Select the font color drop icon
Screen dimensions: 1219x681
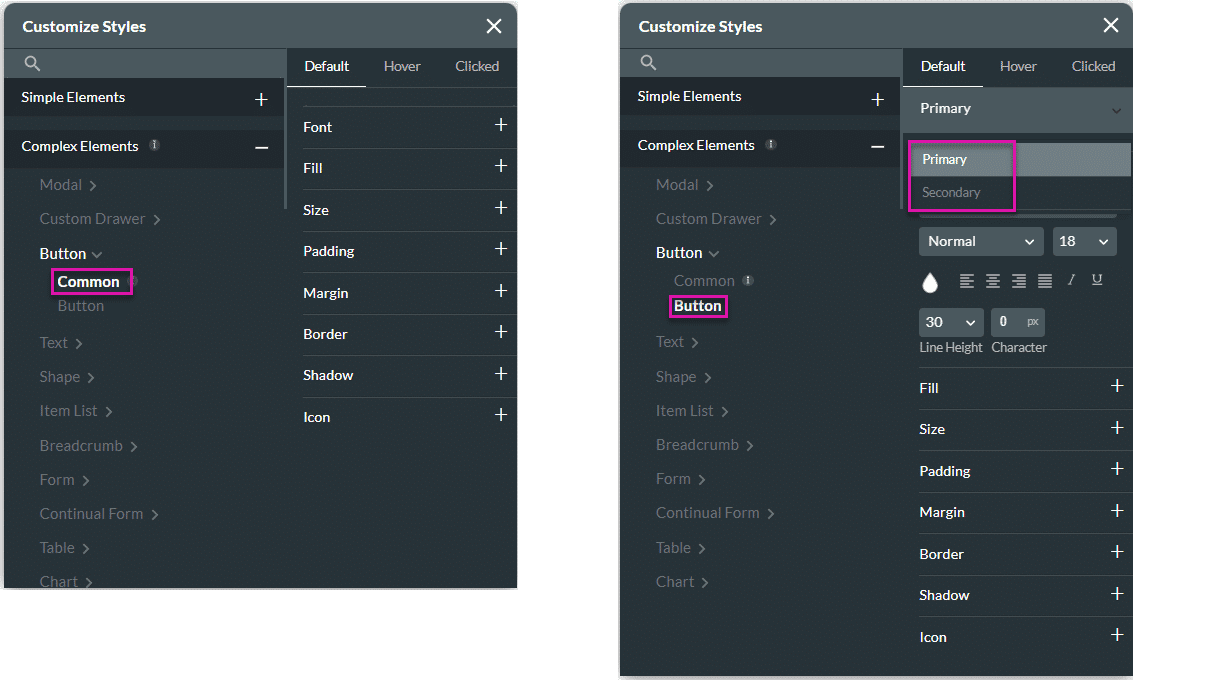(930, 281)
